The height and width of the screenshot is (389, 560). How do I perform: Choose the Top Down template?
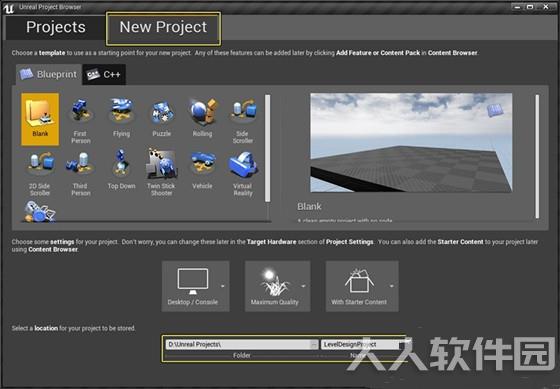pos(121,169)
